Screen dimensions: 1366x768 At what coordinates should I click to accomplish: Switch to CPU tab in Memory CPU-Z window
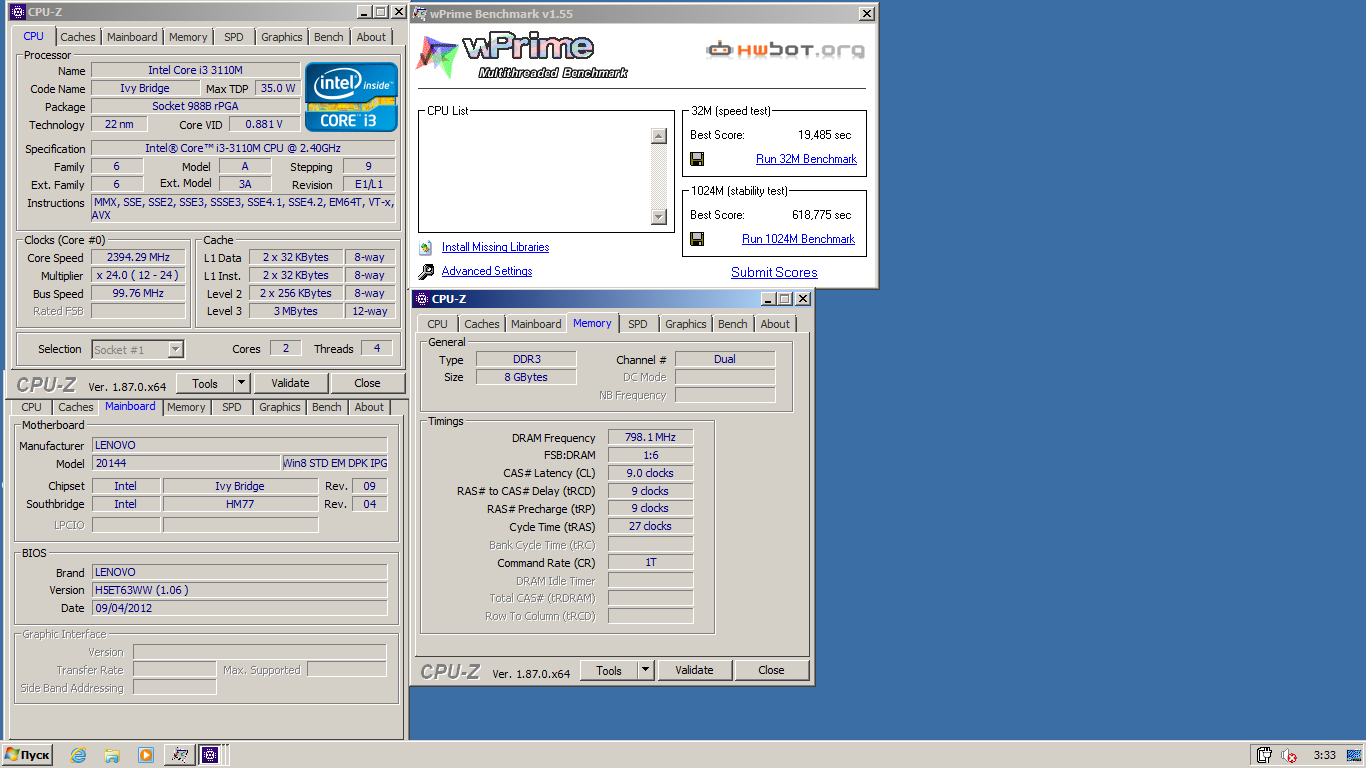tap(437, 324)
